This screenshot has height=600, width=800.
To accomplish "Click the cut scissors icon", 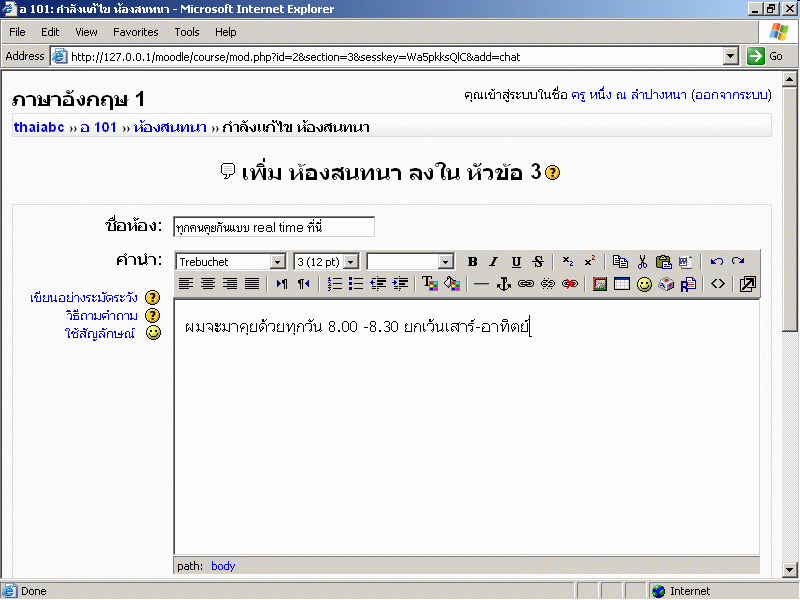I will (x=642, y=262).
